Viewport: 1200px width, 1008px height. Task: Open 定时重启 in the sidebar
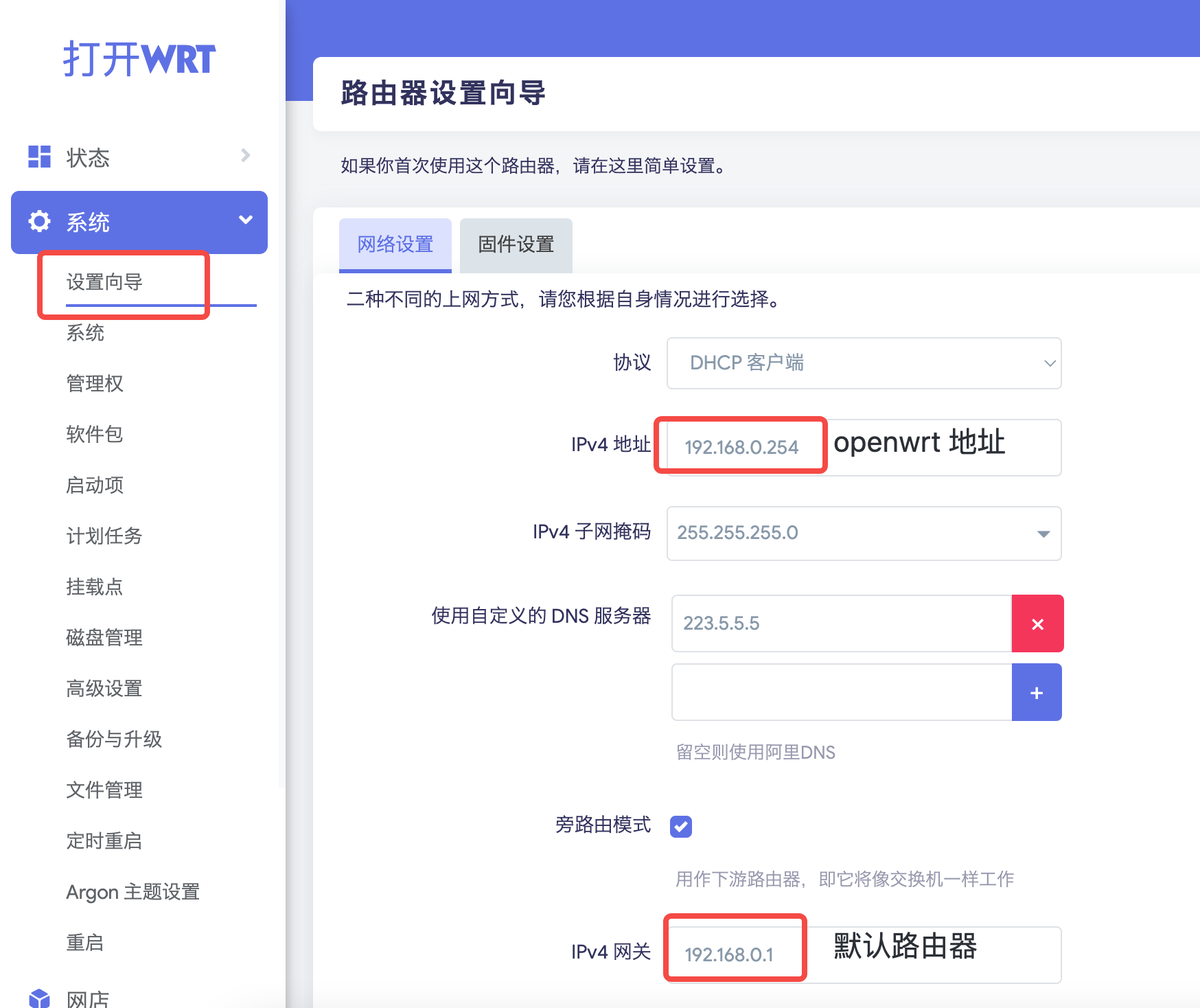point(104,840)
